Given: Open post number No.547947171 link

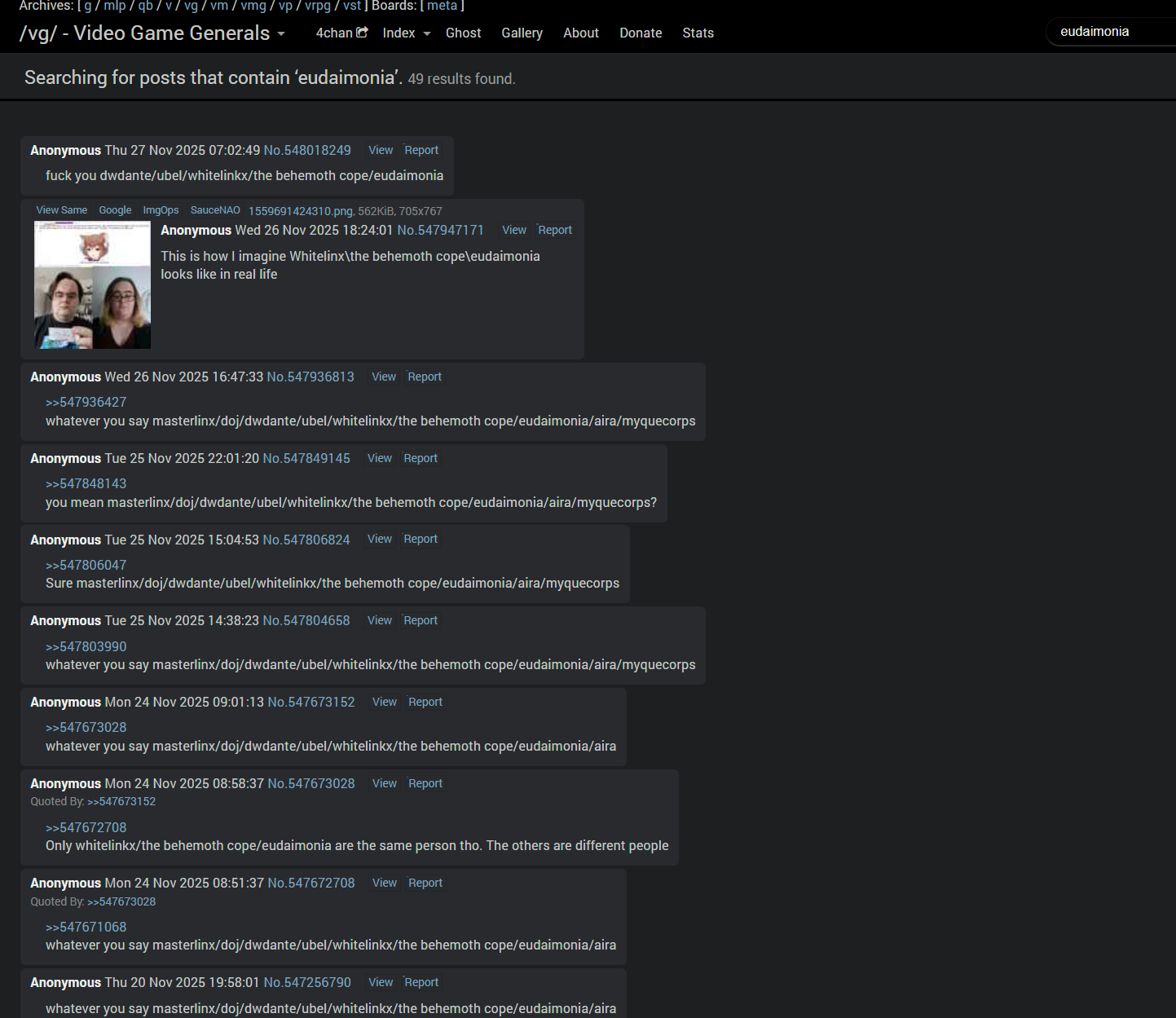Looking at the screenshot, I should coord(440,231).
